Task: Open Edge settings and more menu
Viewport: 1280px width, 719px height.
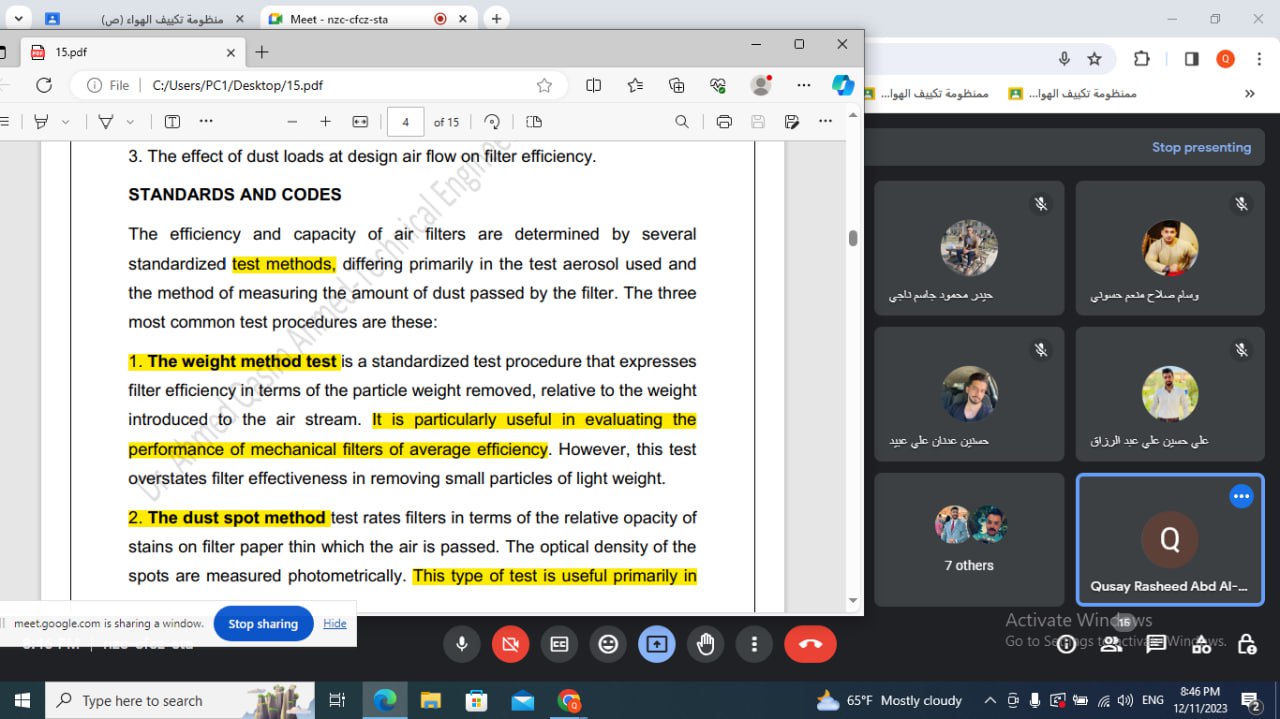Action: [x=803, y=86]
